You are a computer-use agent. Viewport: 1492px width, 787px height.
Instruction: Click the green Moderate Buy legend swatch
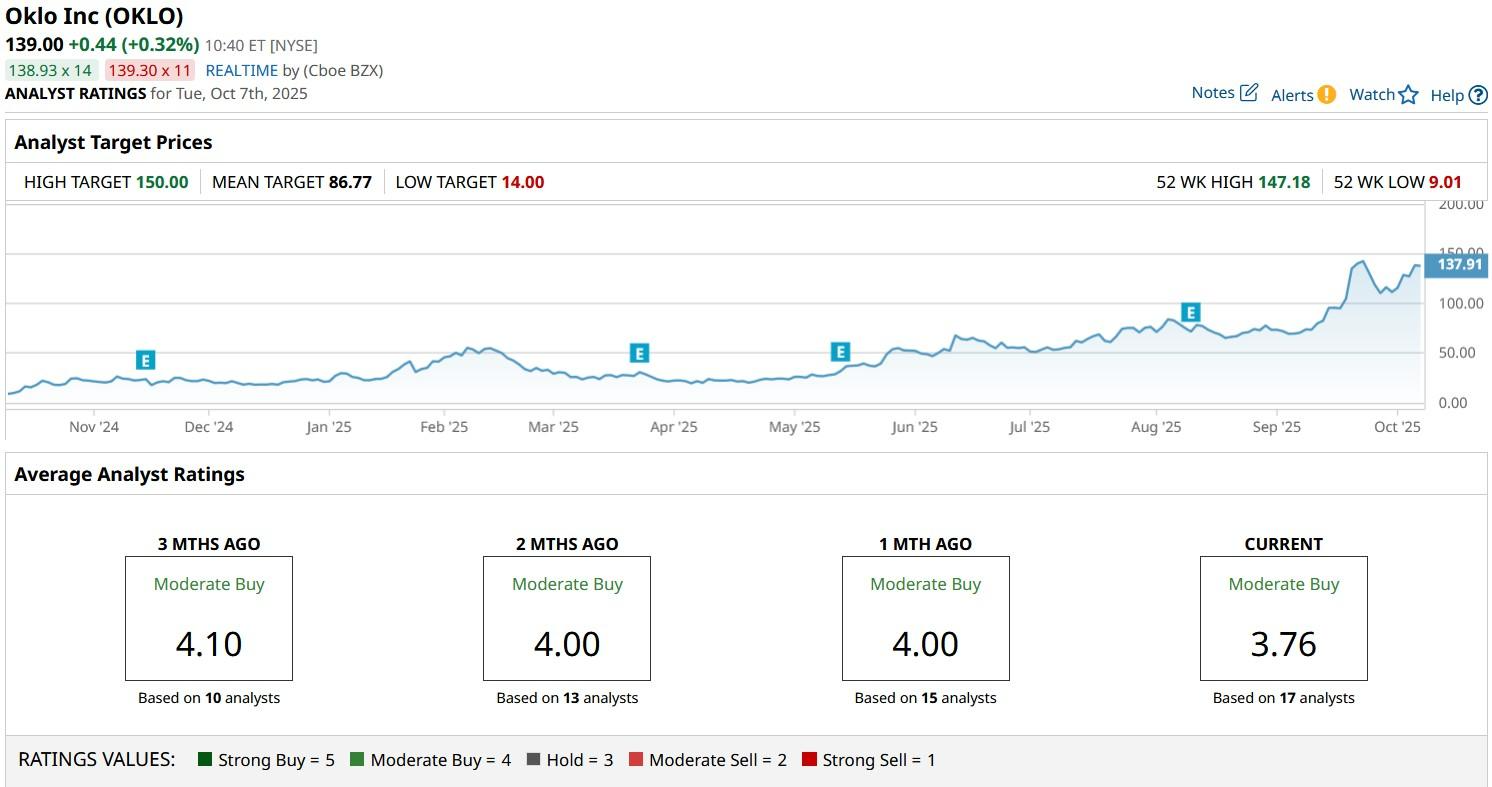[357, 760]
